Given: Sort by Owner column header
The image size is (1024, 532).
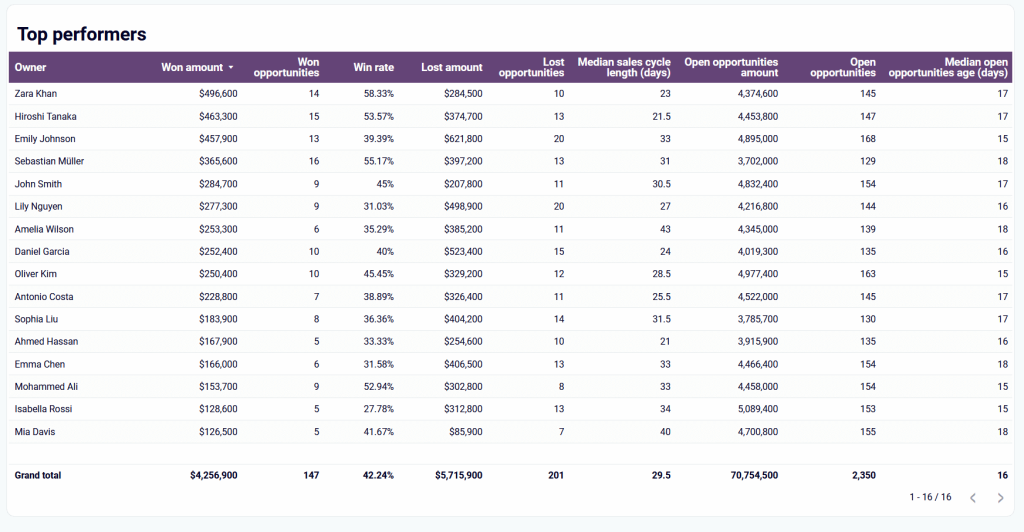Looking at the screenshot, I should 31,67.
